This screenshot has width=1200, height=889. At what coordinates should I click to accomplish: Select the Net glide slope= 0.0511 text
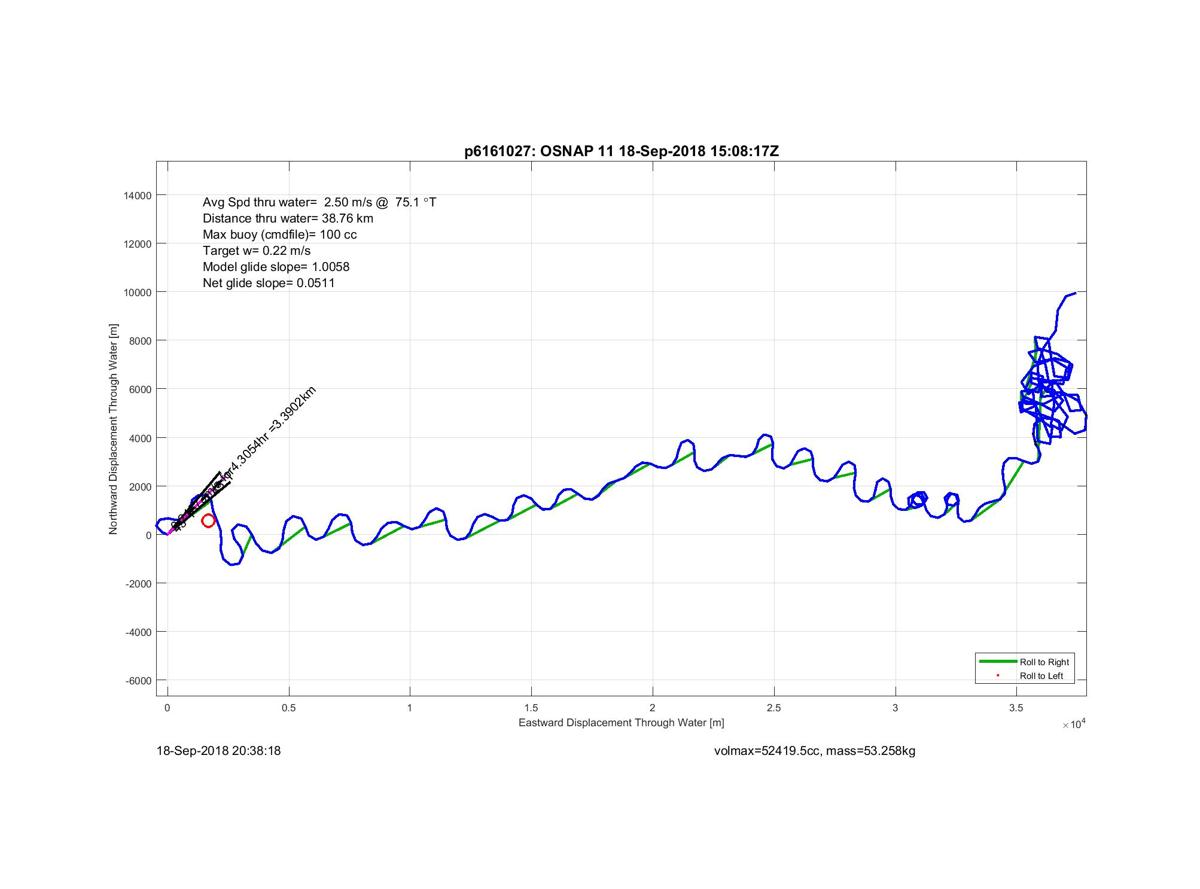click(x=268, y=283)
